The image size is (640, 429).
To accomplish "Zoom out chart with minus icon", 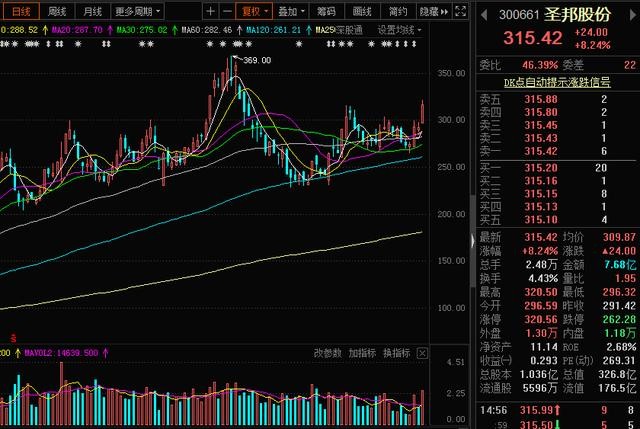I will [x=227, y=11].
